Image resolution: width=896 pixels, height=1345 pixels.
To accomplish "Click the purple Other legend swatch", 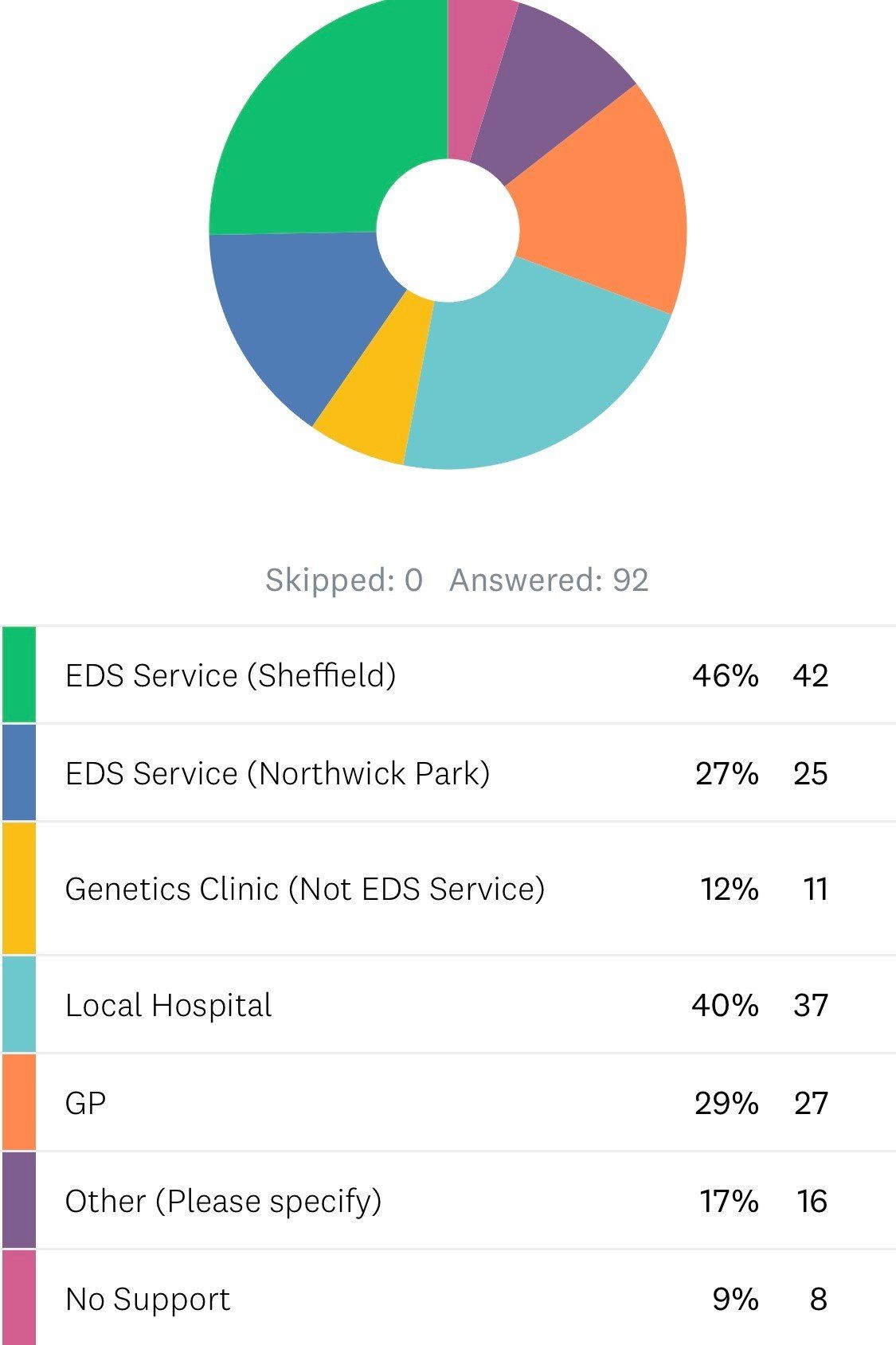I will (x=19, y=1200).
